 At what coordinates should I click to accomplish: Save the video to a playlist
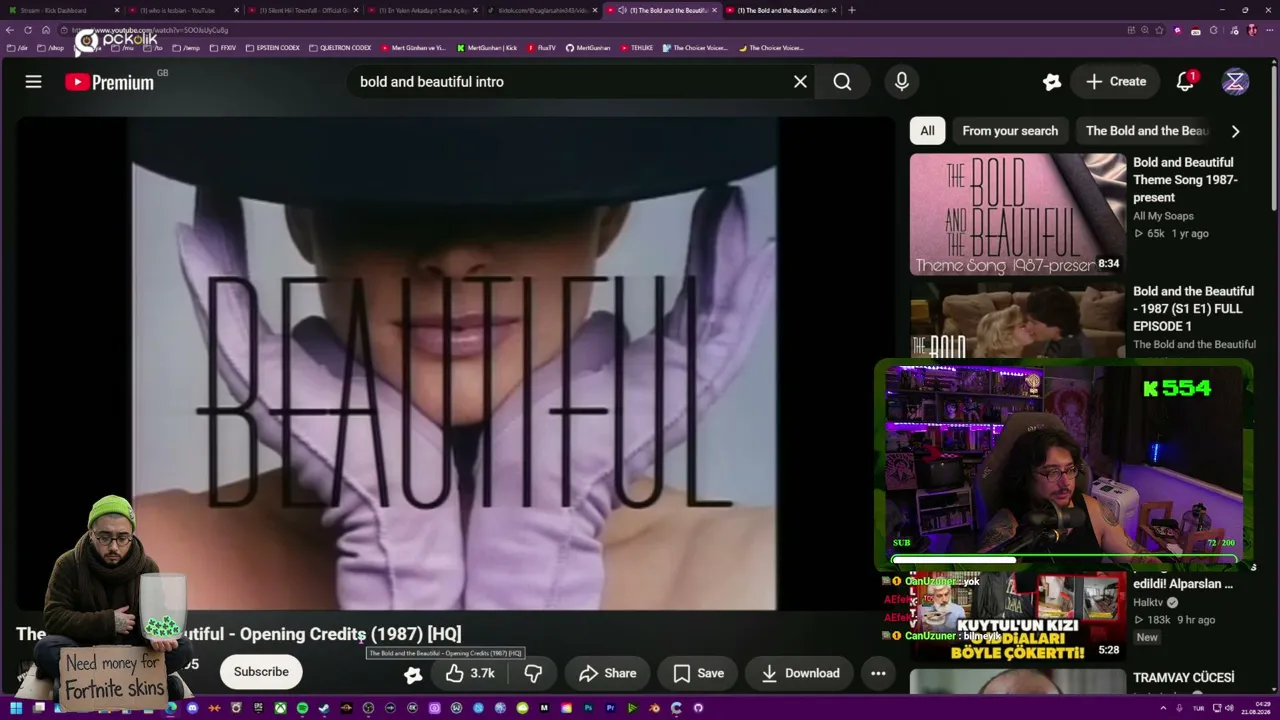(x=698, y=673)
